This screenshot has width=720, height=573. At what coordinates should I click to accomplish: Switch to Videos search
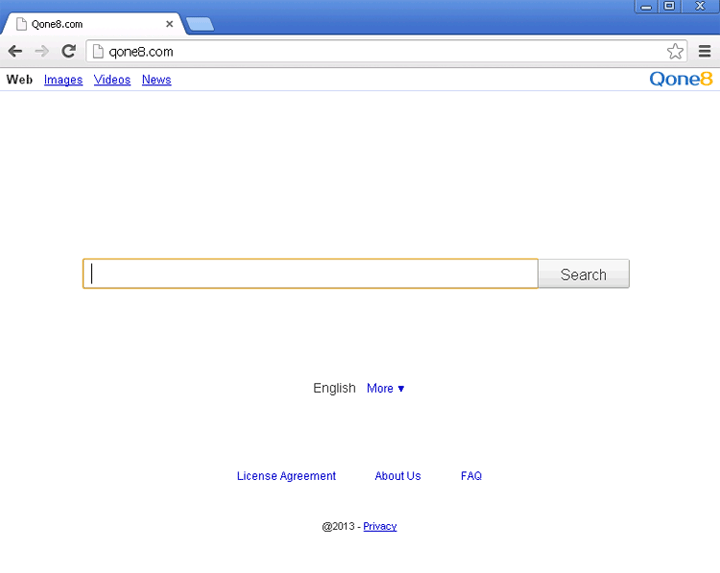pos(112,80)
